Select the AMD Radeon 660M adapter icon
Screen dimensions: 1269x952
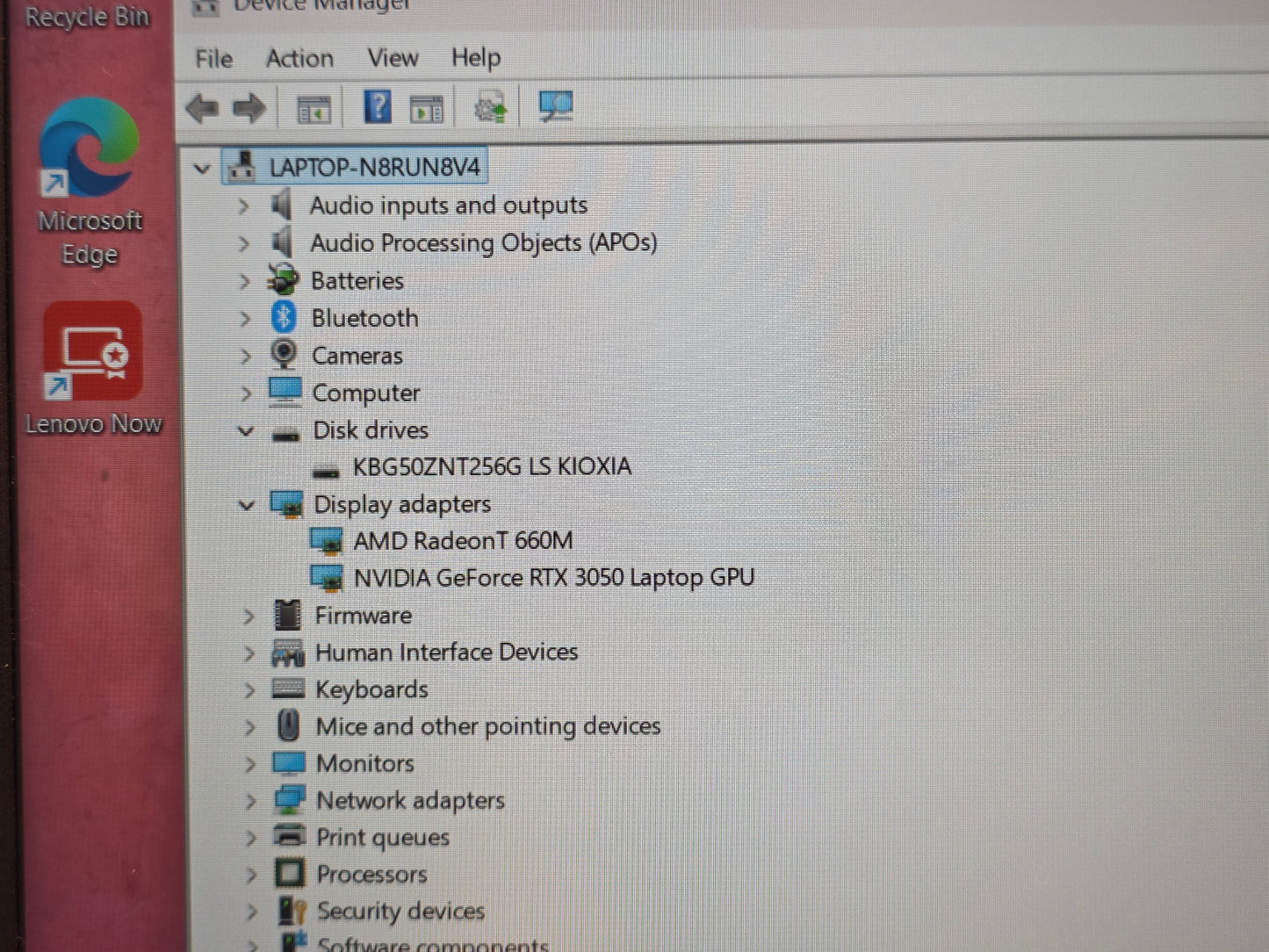(x=327, y=541)
